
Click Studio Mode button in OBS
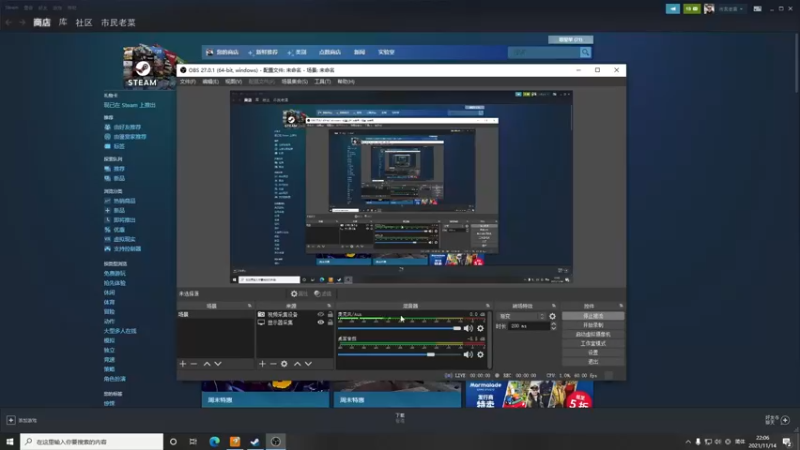(593, 343)
